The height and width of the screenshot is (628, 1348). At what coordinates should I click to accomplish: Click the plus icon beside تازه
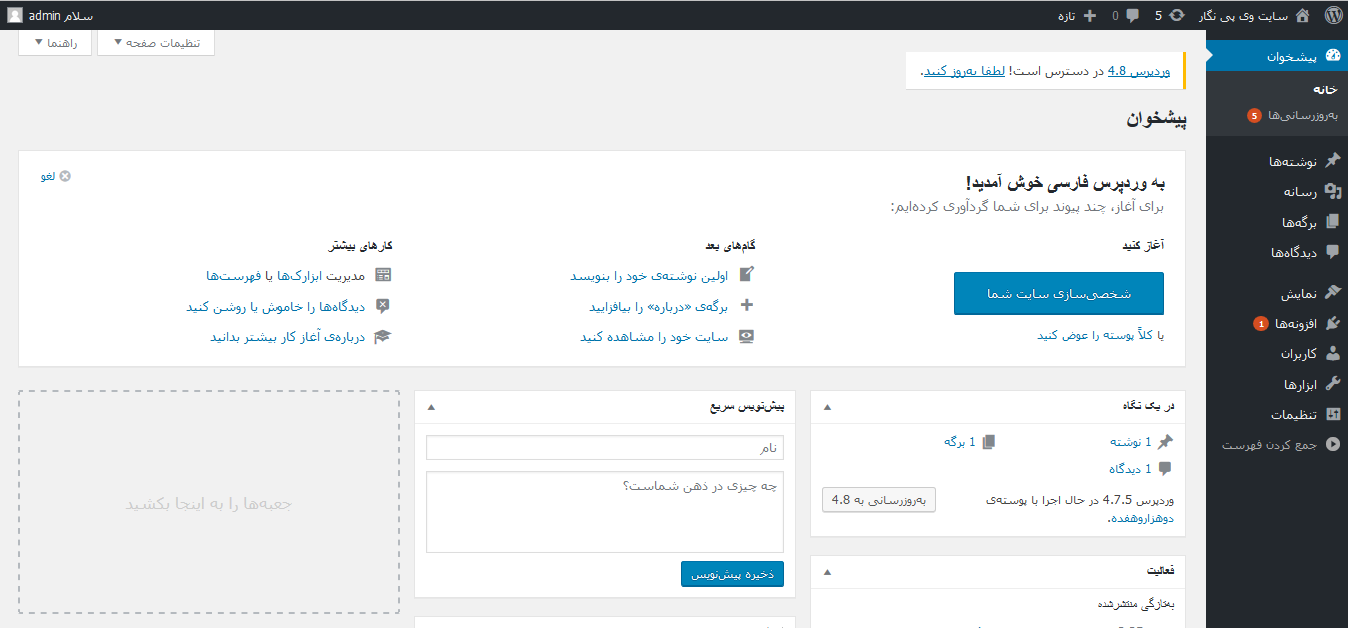tap(1090, 15)
